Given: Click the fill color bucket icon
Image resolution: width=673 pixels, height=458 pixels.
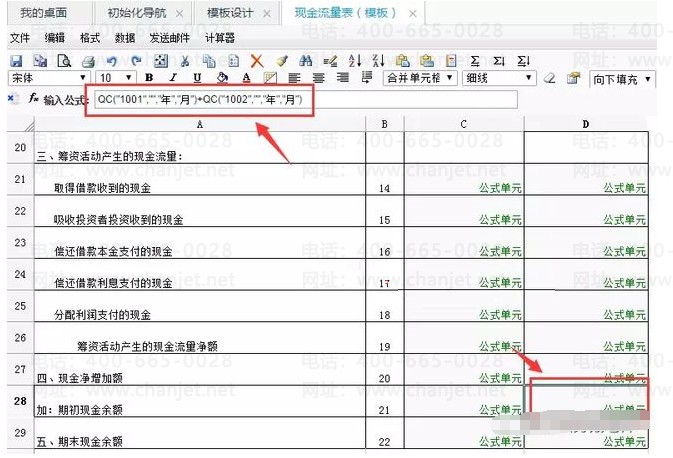Looking at the screenshot, I should [x=222, y=78].
